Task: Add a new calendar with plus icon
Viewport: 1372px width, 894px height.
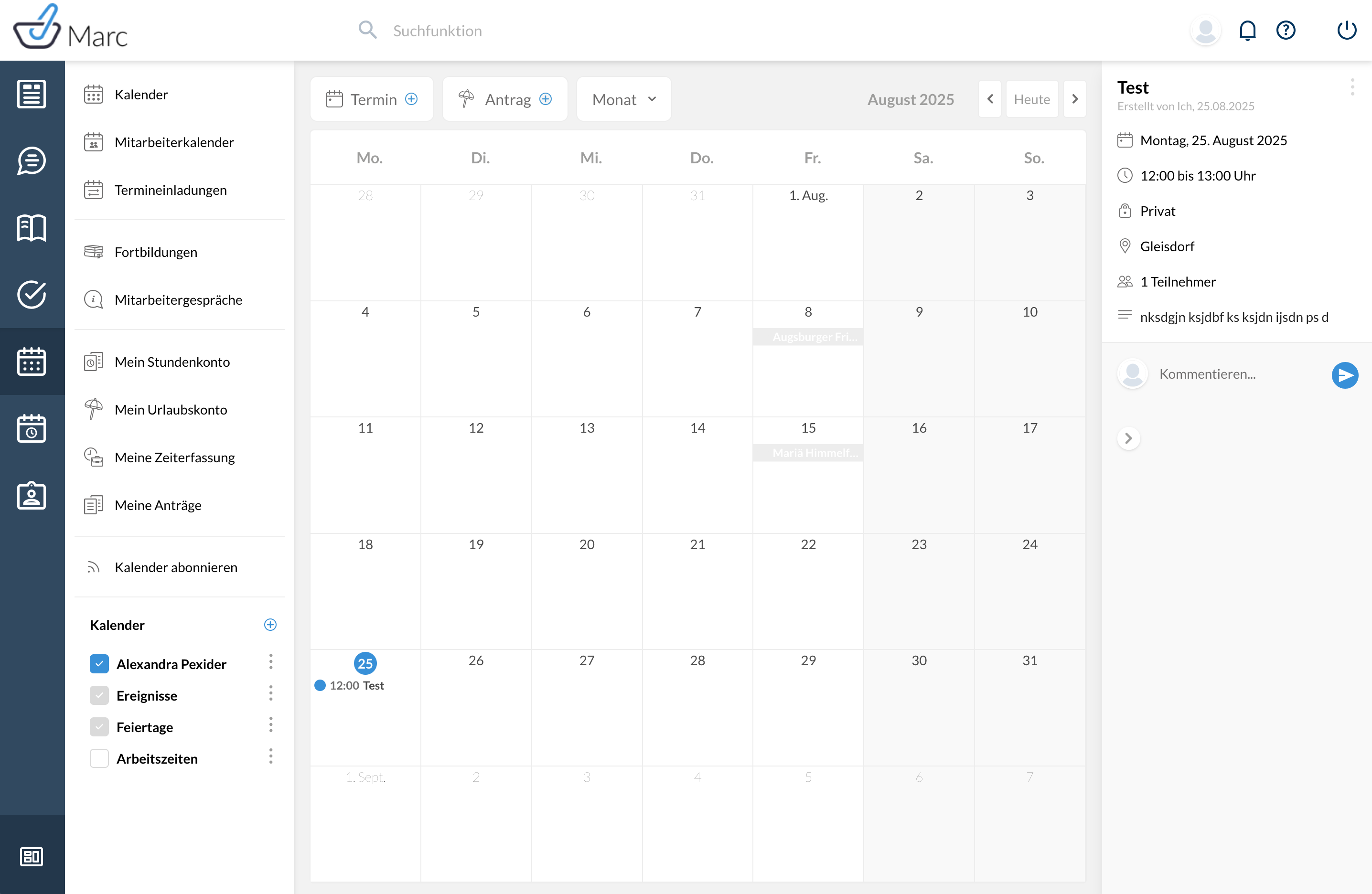Action: [270, 625]
